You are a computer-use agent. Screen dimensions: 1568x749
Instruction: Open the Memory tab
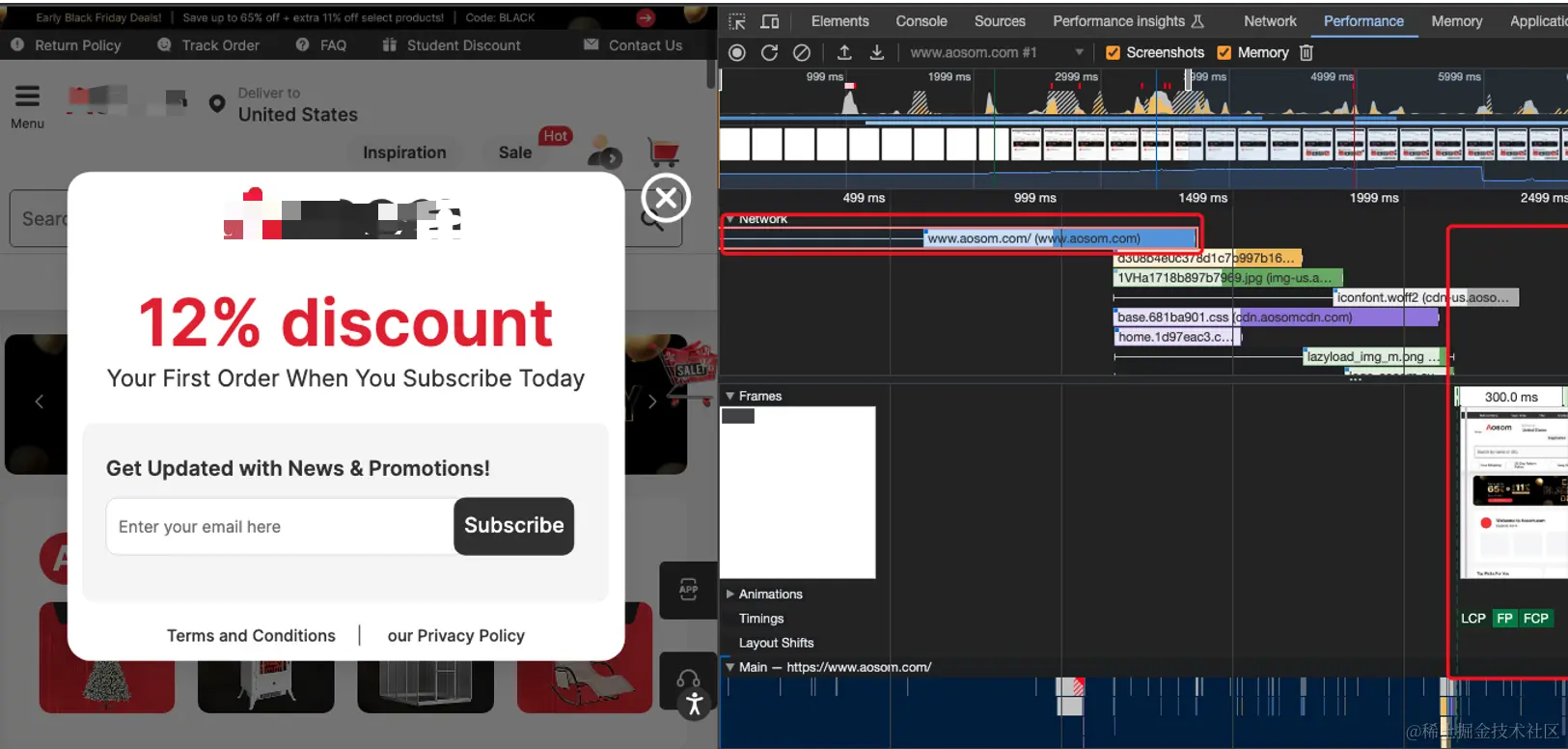point(1456,21)
